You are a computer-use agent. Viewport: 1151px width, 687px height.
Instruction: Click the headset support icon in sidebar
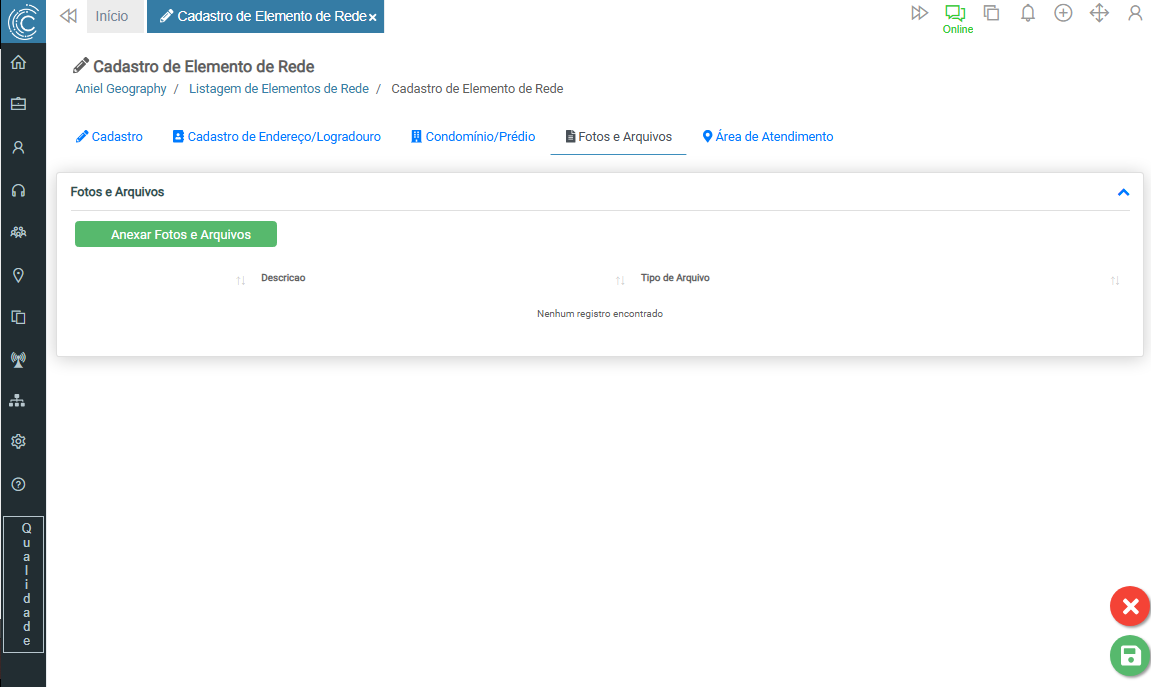pos(18,190)
